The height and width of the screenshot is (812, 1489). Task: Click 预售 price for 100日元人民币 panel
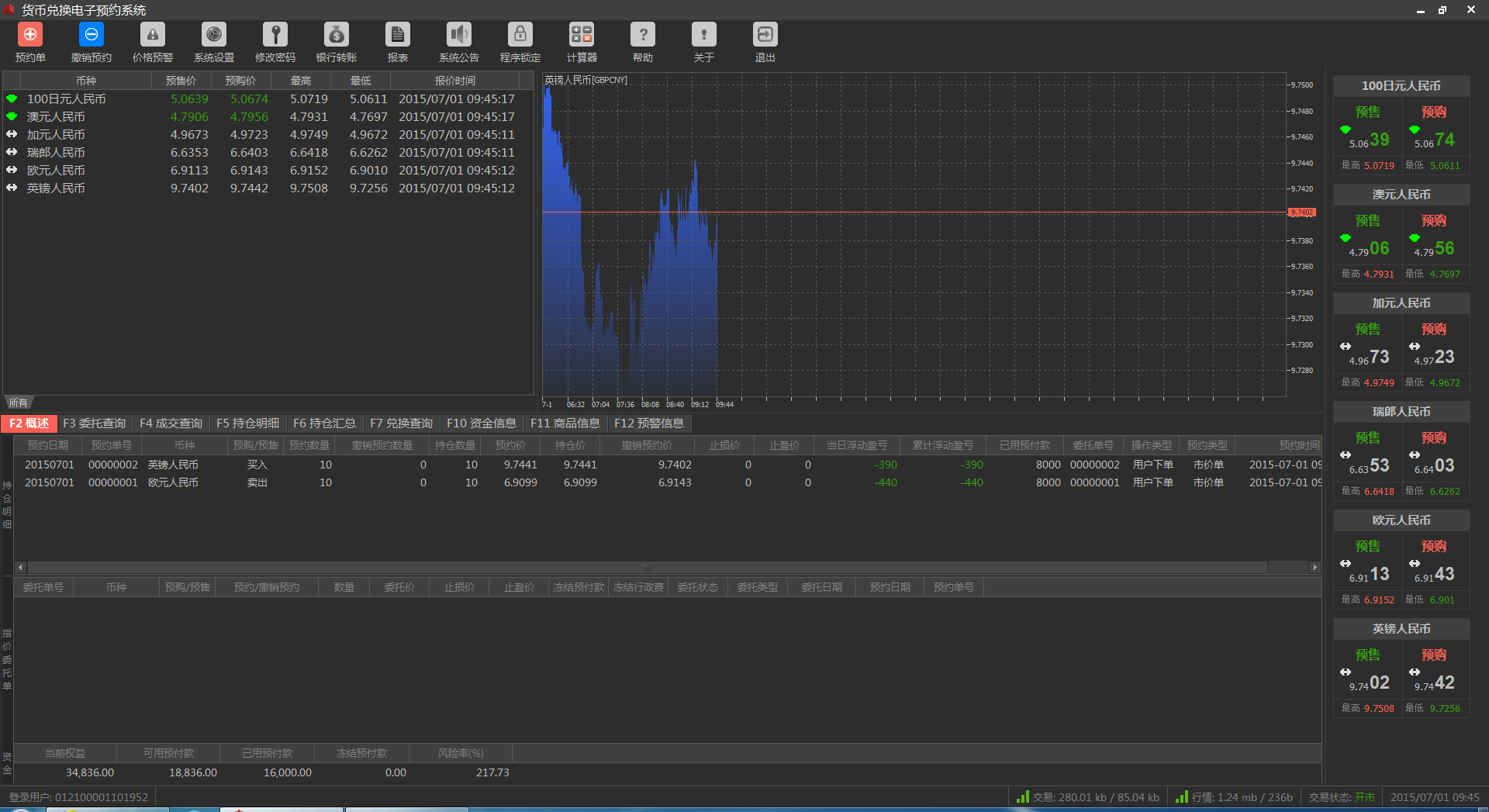pyautogui.click(x=1369, y=140)
